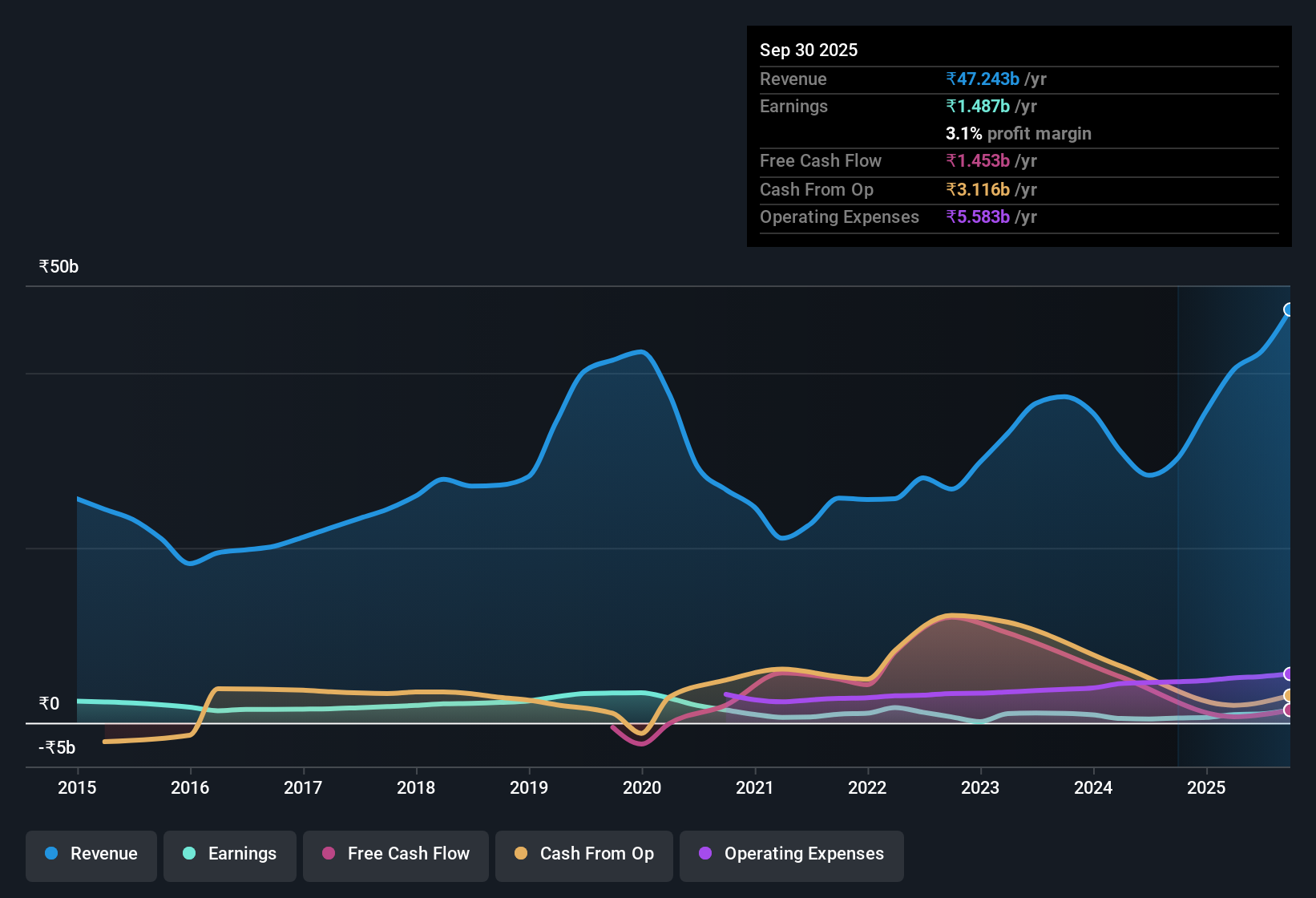
Task: Select the pink Free Cash Flow dot icon
Action: coord(328,854)
